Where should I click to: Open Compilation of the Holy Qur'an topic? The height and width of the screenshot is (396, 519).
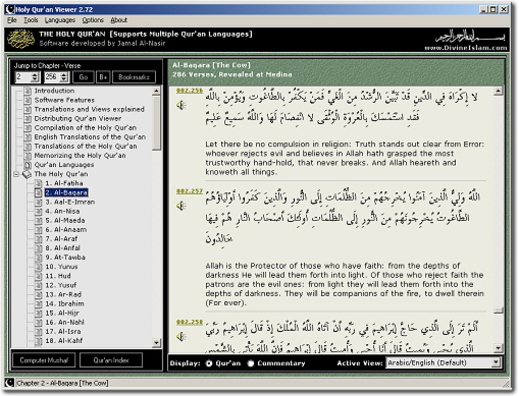coord(85,128)
